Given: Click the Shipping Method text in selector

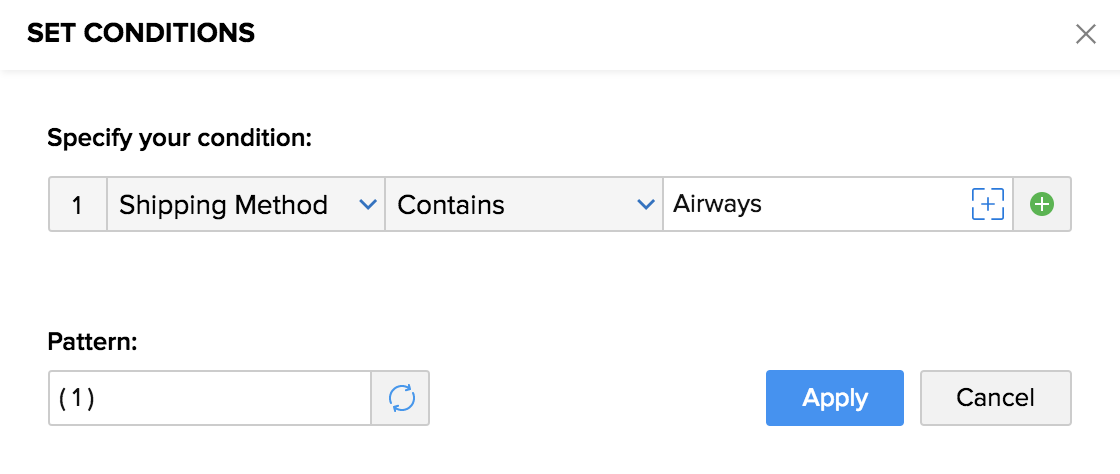Looking at the screenshot, I should 223,205.
